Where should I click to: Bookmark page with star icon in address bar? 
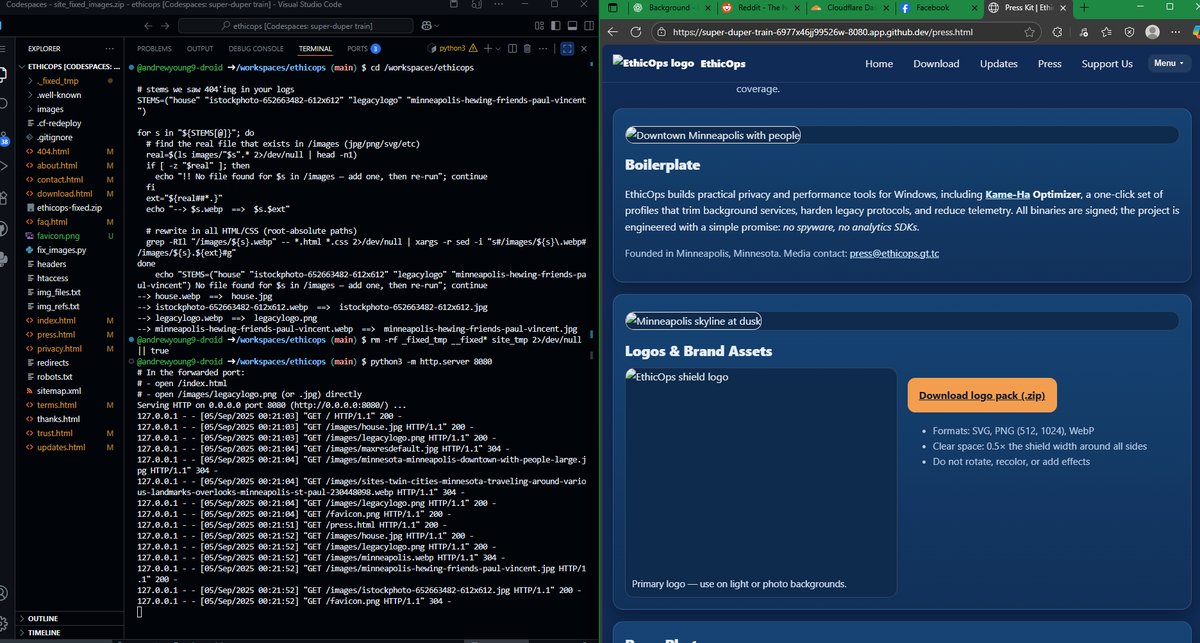coord(1030,32)
